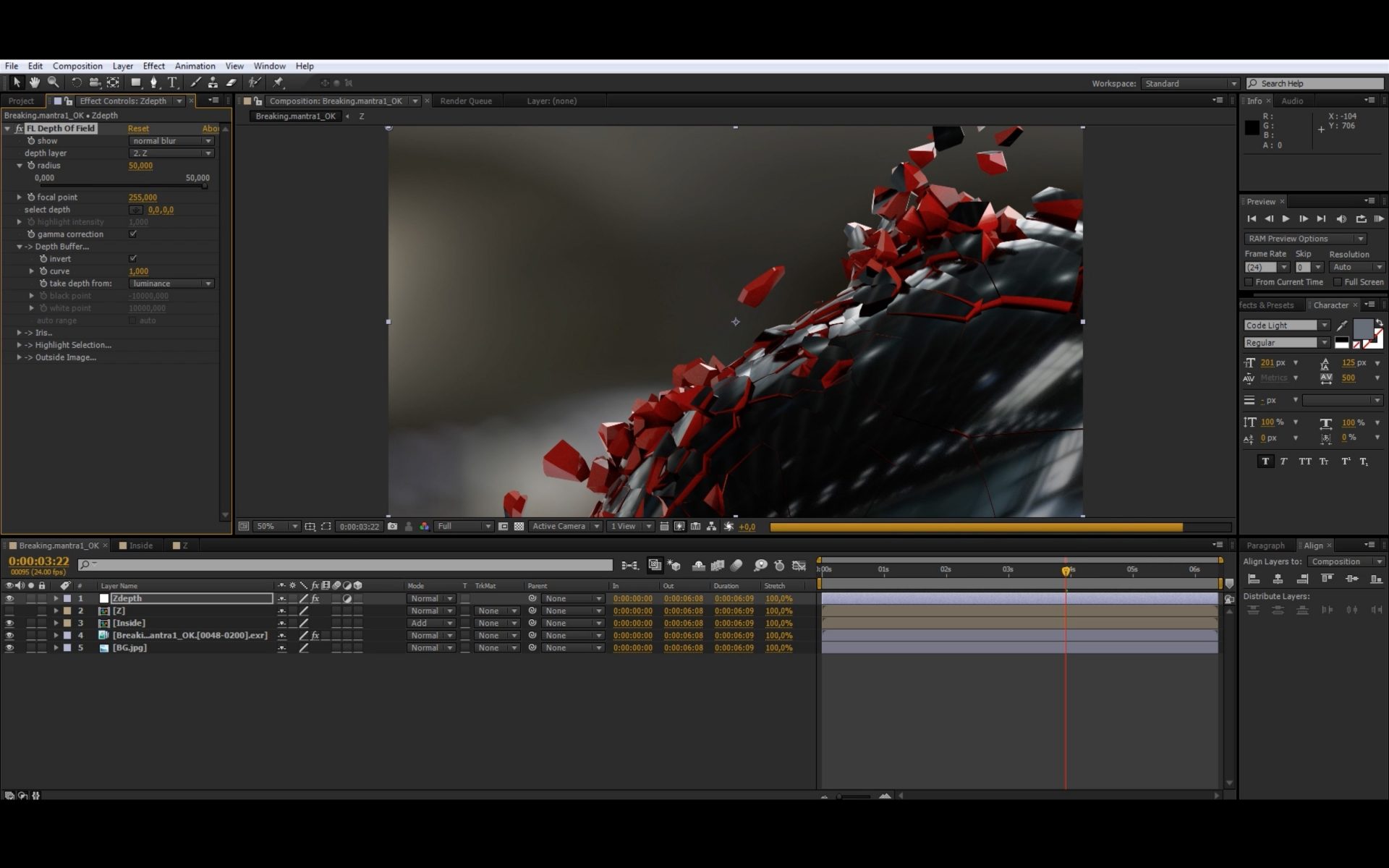Open the composition mini-flowchart icon
The height and width of the screenshot is (868, 1389).
[x=630, y=566]
